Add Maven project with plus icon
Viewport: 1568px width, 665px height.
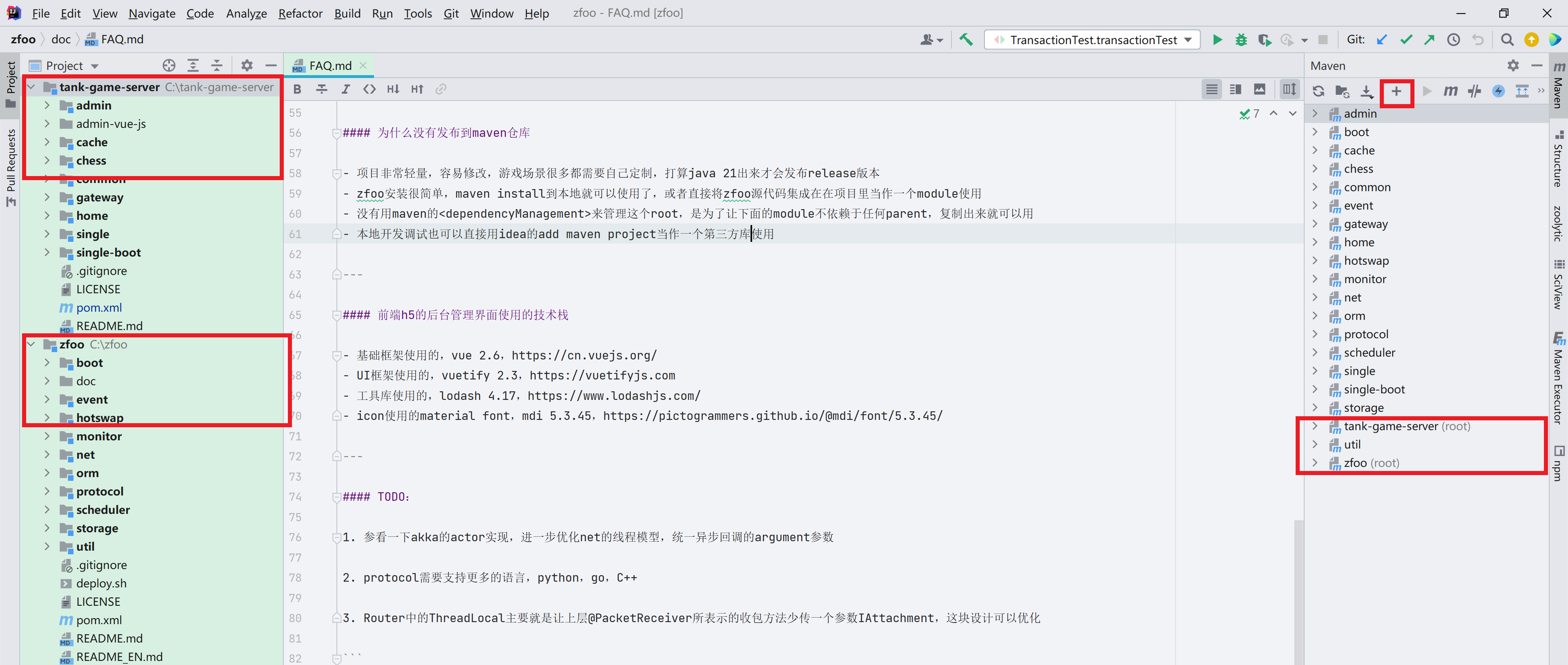point(1396,91)
